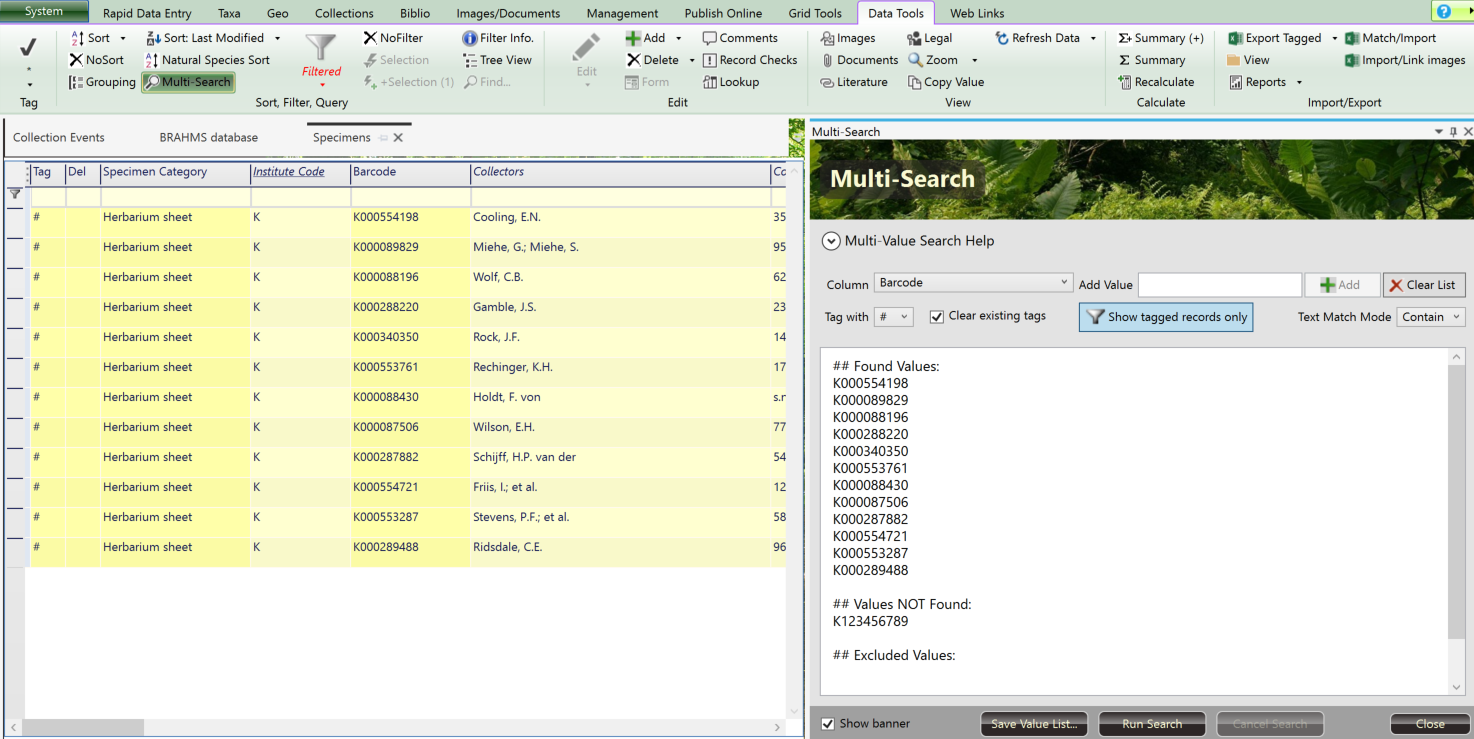The width and height of the screenshot is (1474, 739).
Task: Open Grouping options
Action: tap(102, 82)
